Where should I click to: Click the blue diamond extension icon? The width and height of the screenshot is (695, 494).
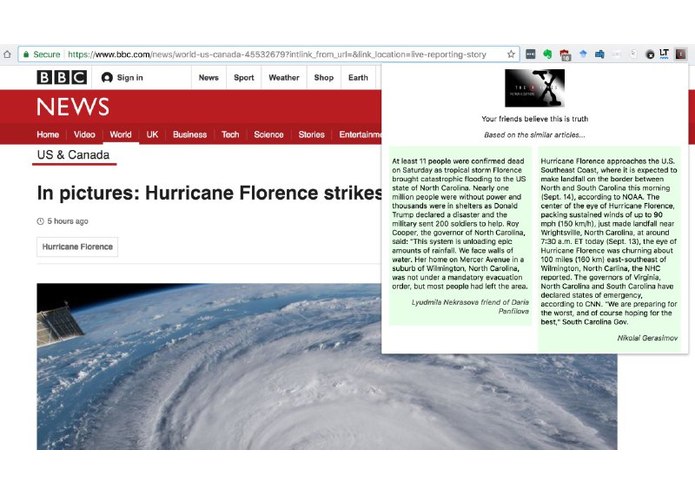click(583, 54)
